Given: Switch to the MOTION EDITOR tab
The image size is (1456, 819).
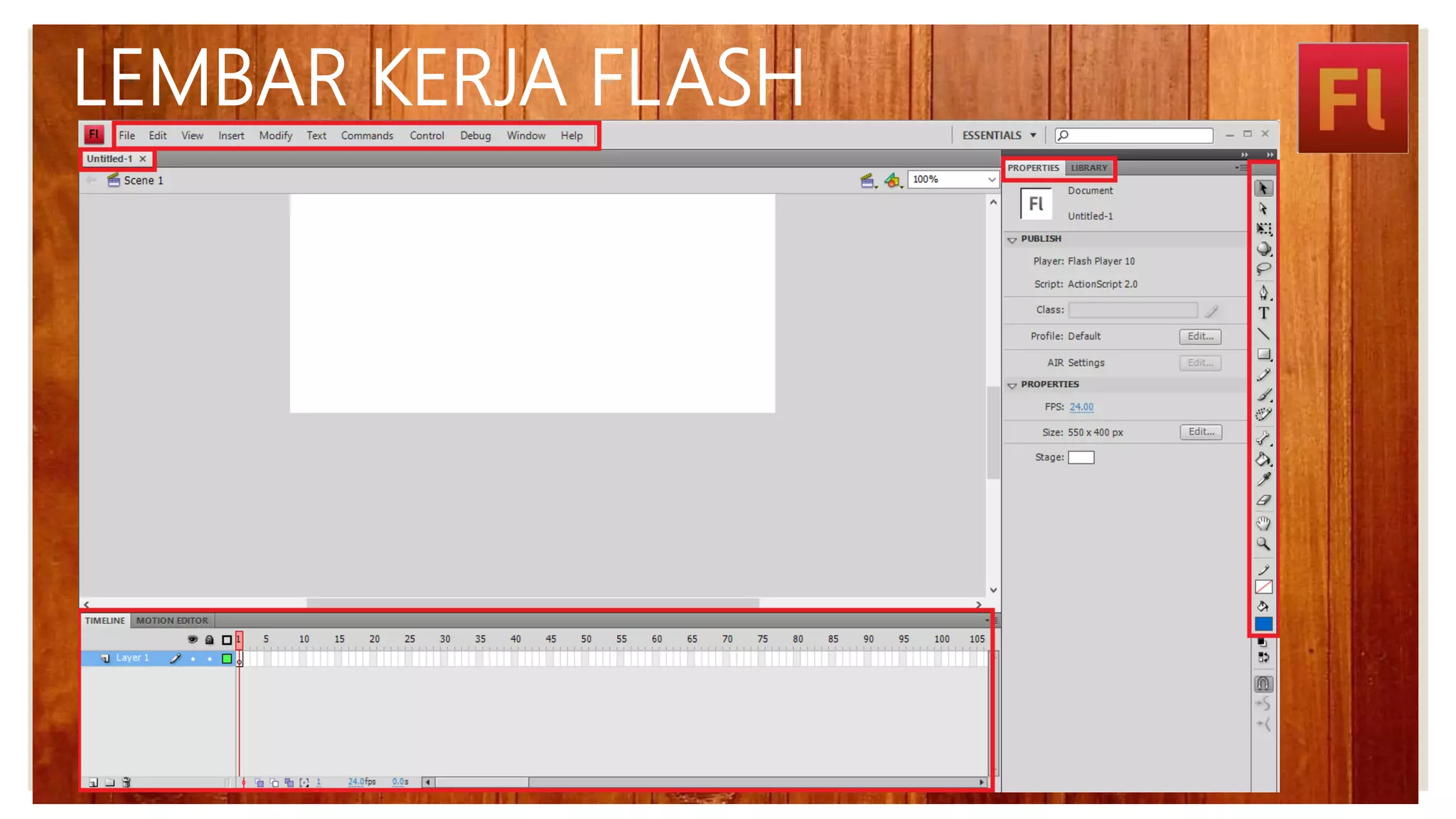Looking at the screenshot, I should click(172, 621).
